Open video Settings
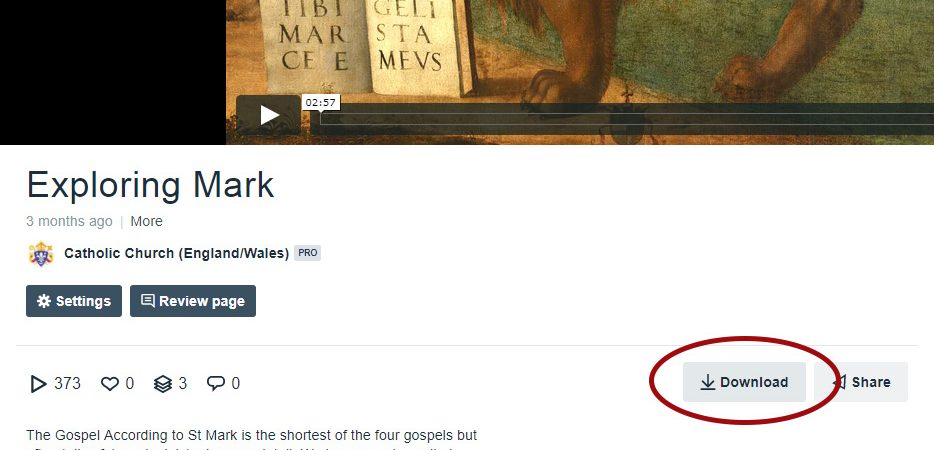Viewport: 934px width, 450px height. 74,301
